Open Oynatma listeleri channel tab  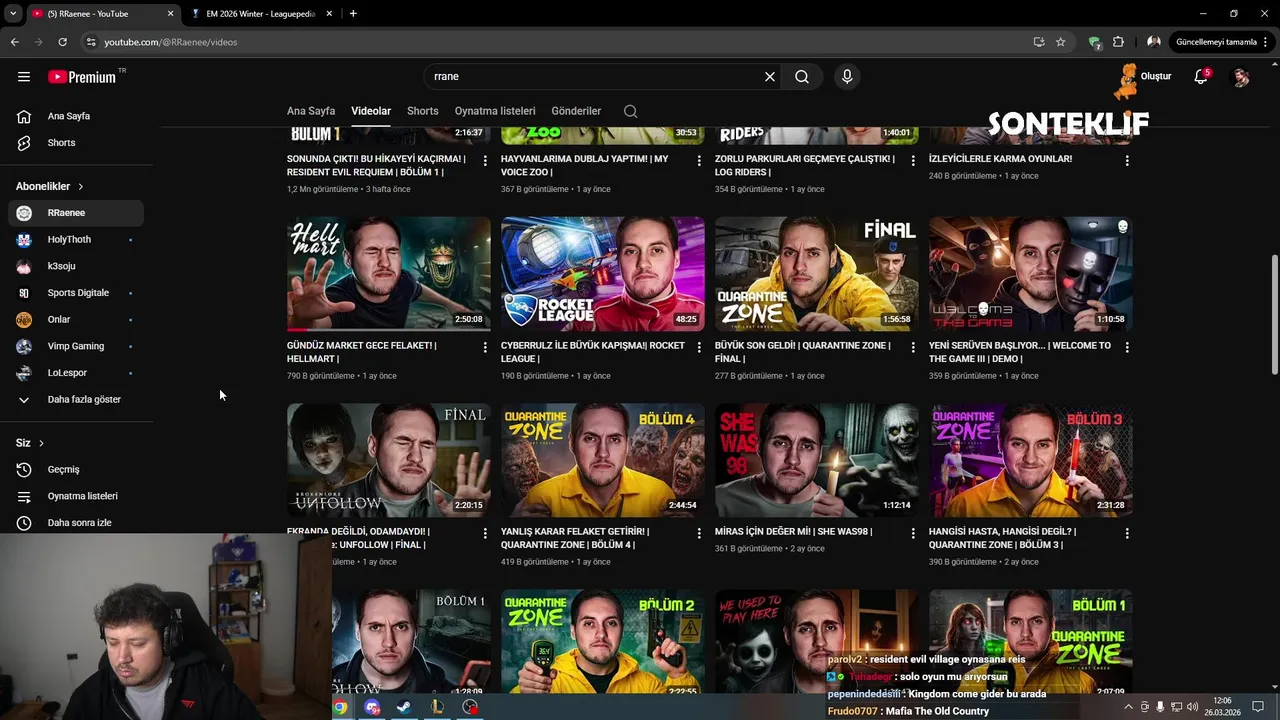tap(495, 111)
